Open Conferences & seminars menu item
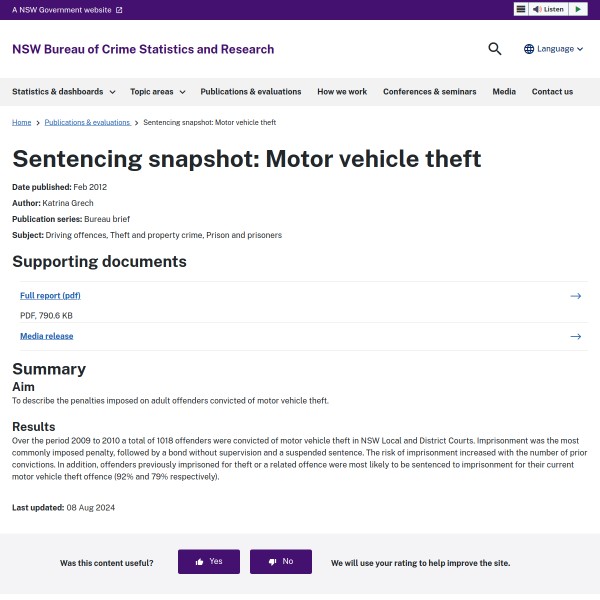Image resolution: width=600 pixels, height=600 pixels. tap(429, 92)
